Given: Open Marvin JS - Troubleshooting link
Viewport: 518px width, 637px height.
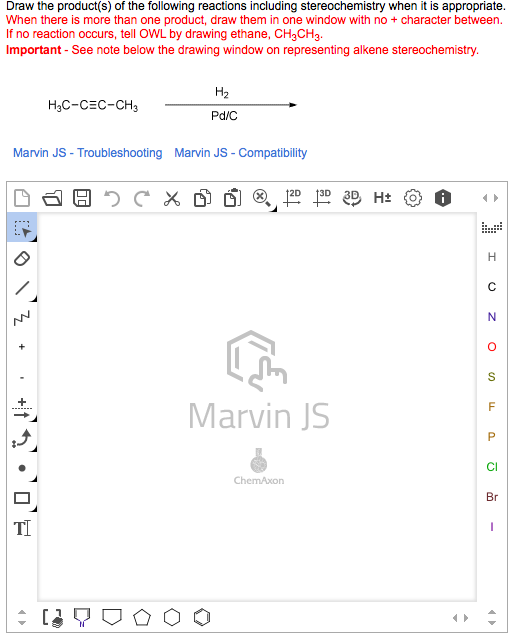Looking at the screenshot, I should tap(87, 153).
